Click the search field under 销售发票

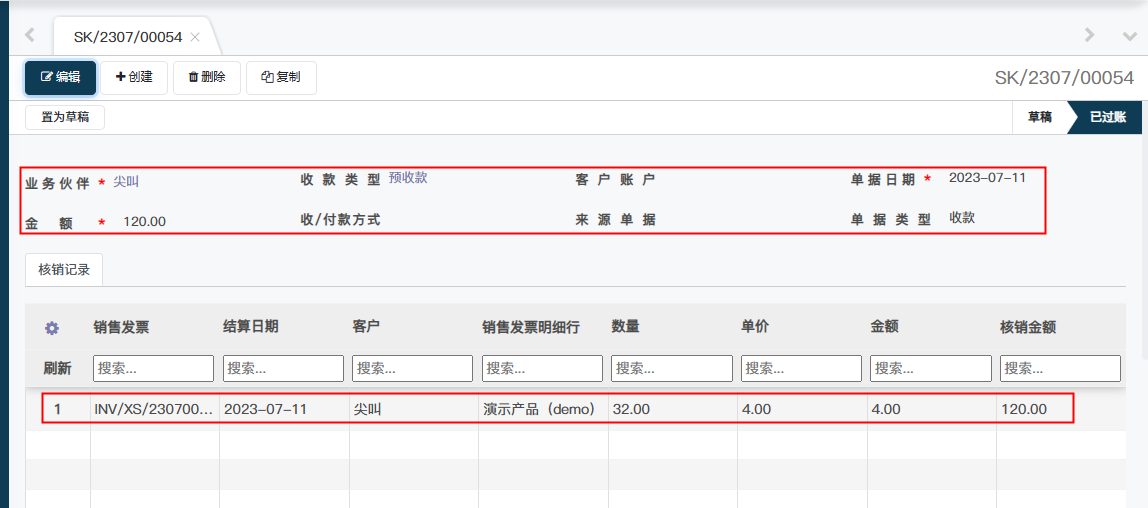(x=153, y=368)
